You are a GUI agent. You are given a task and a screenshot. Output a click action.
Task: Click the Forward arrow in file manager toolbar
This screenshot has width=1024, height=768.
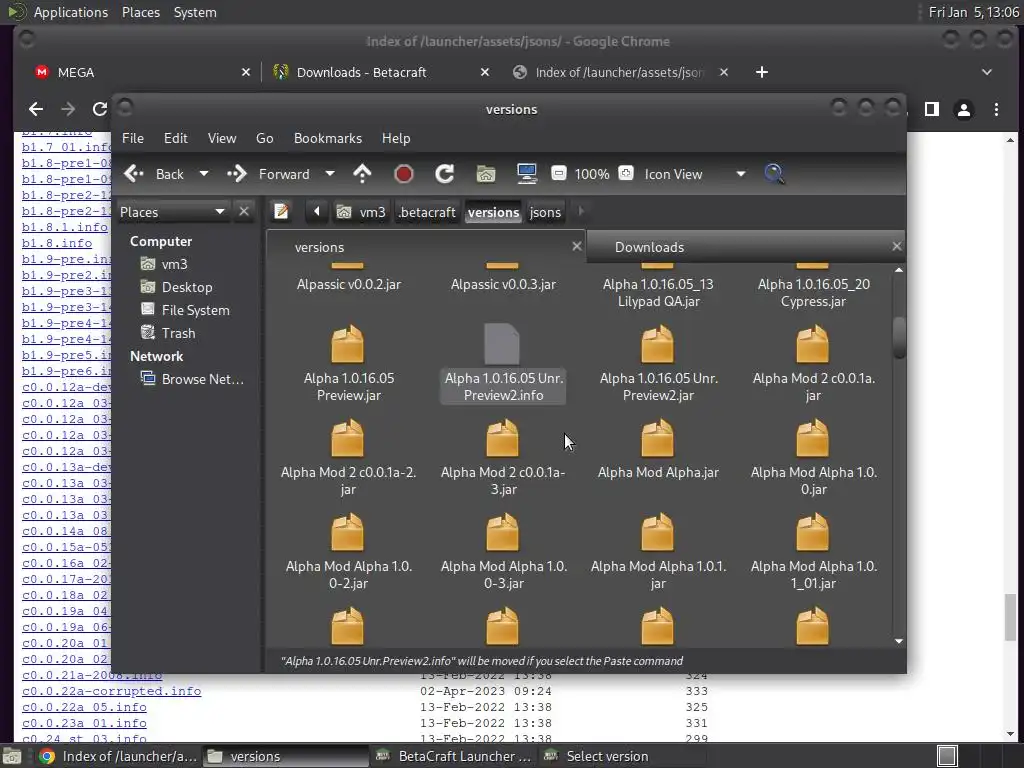coord(237,174)
